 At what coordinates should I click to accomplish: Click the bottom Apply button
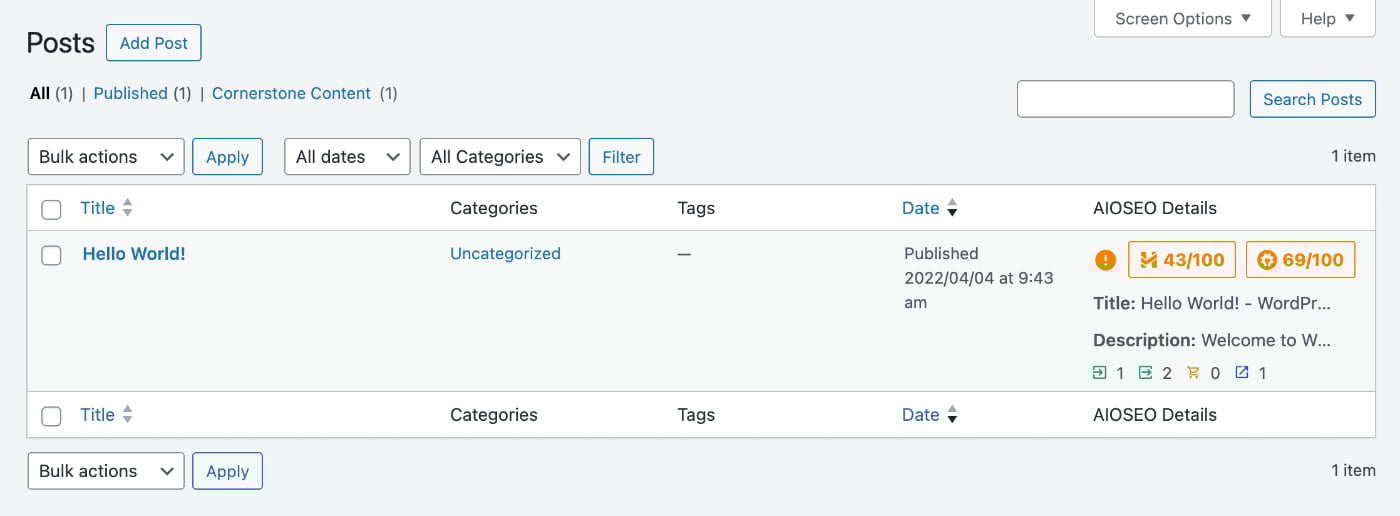(227, 471)
